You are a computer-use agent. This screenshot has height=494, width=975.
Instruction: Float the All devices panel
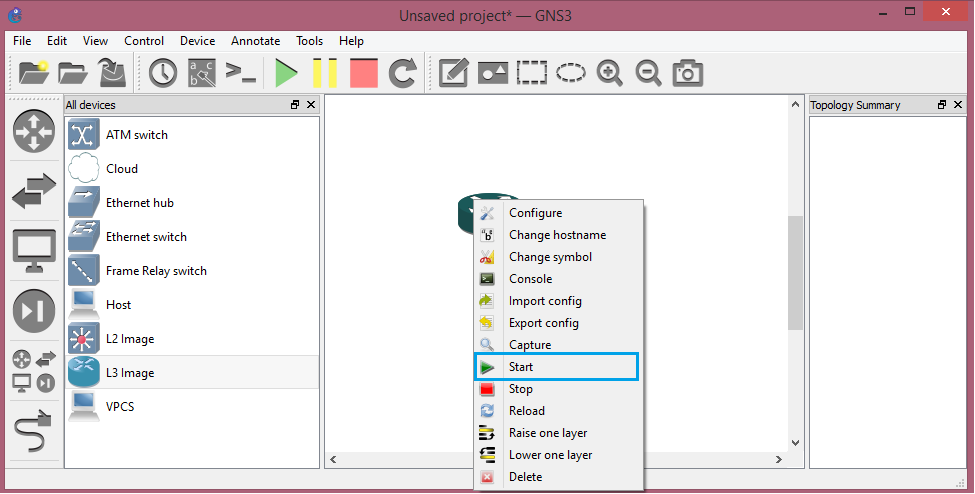(295, 105)
